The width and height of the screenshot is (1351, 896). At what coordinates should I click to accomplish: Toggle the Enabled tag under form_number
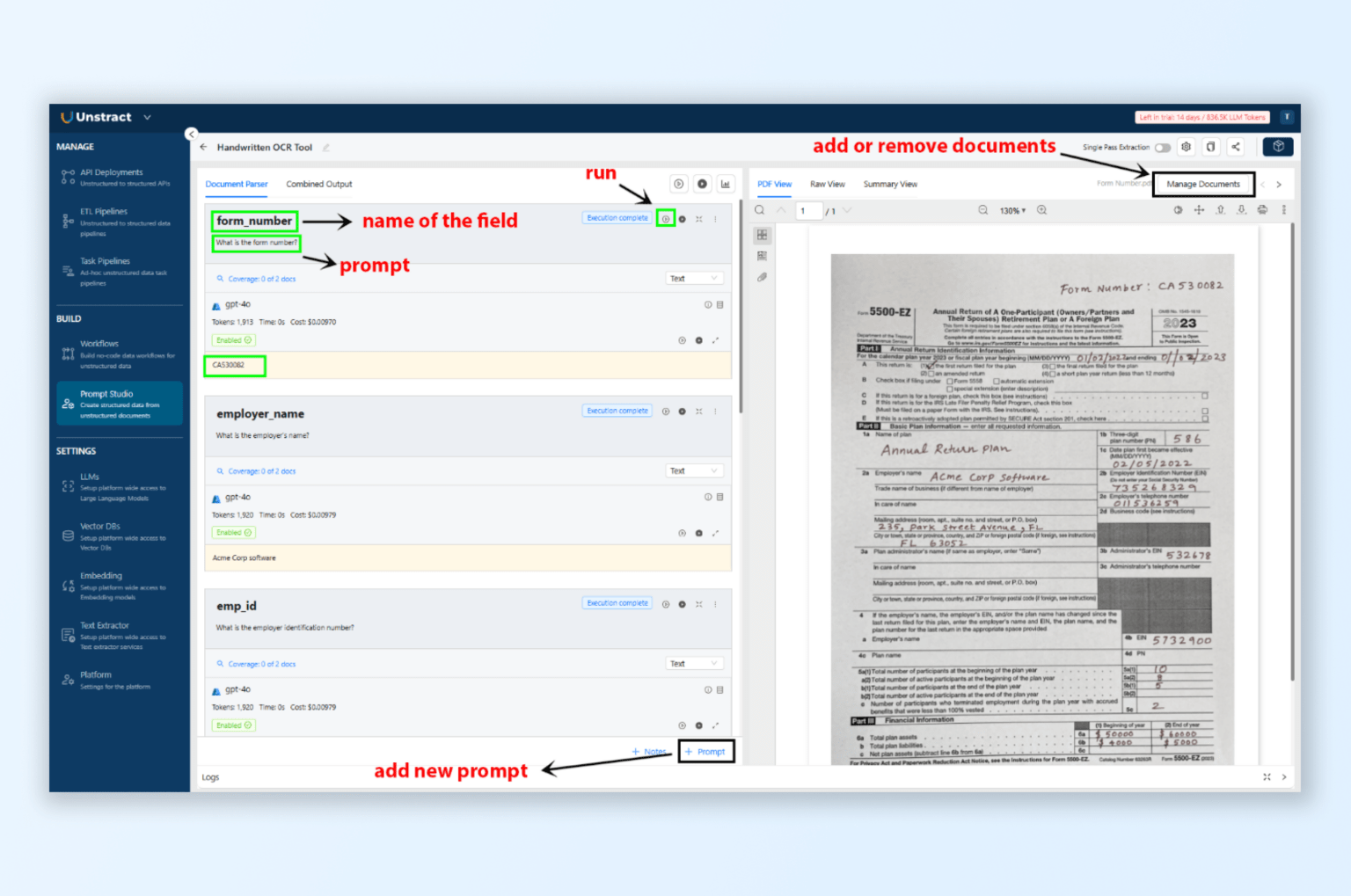tap(233, 340)
